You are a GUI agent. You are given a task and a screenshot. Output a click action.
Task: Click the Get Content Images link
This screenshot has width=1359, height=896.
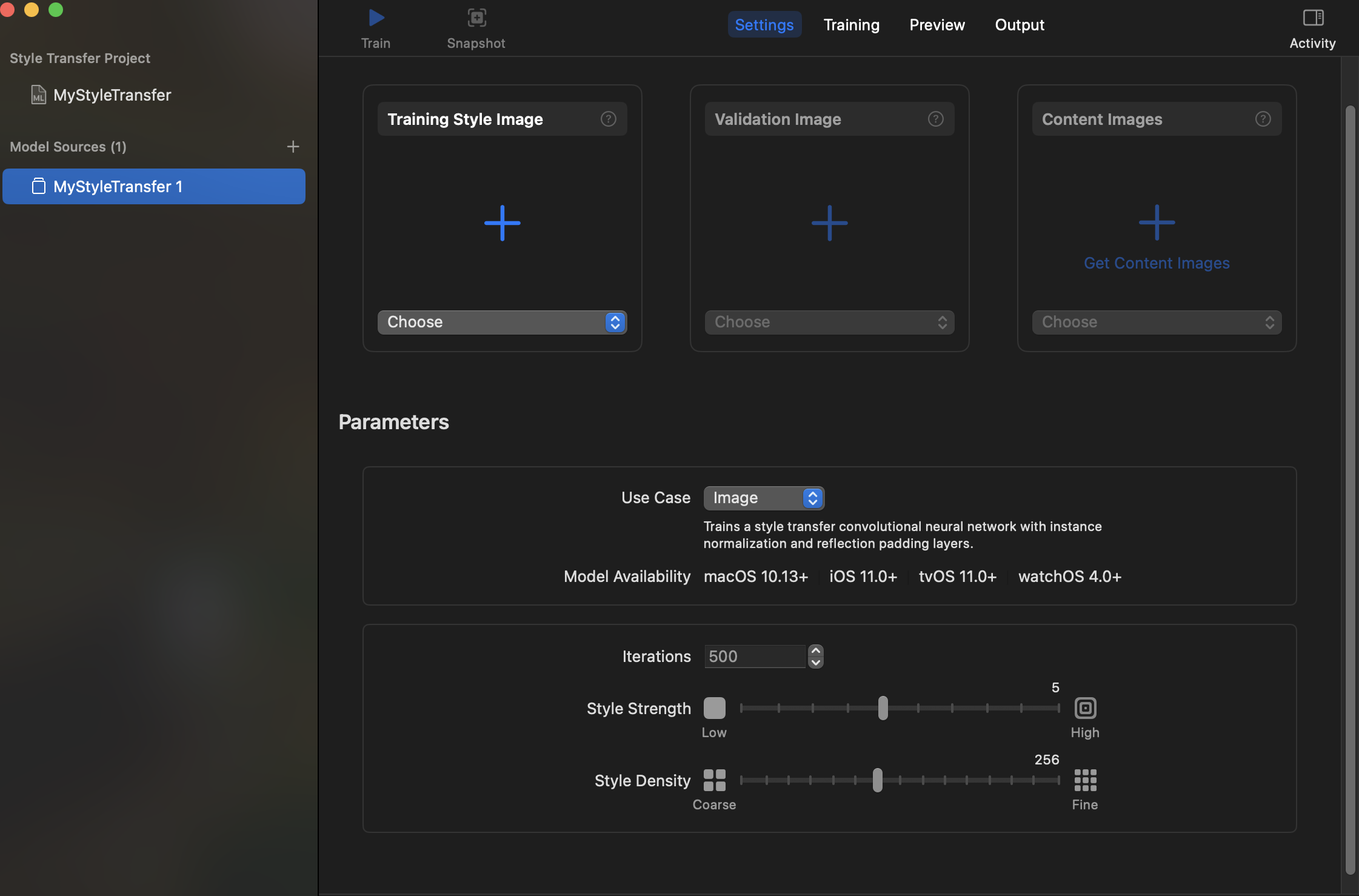pos(1157,263)
